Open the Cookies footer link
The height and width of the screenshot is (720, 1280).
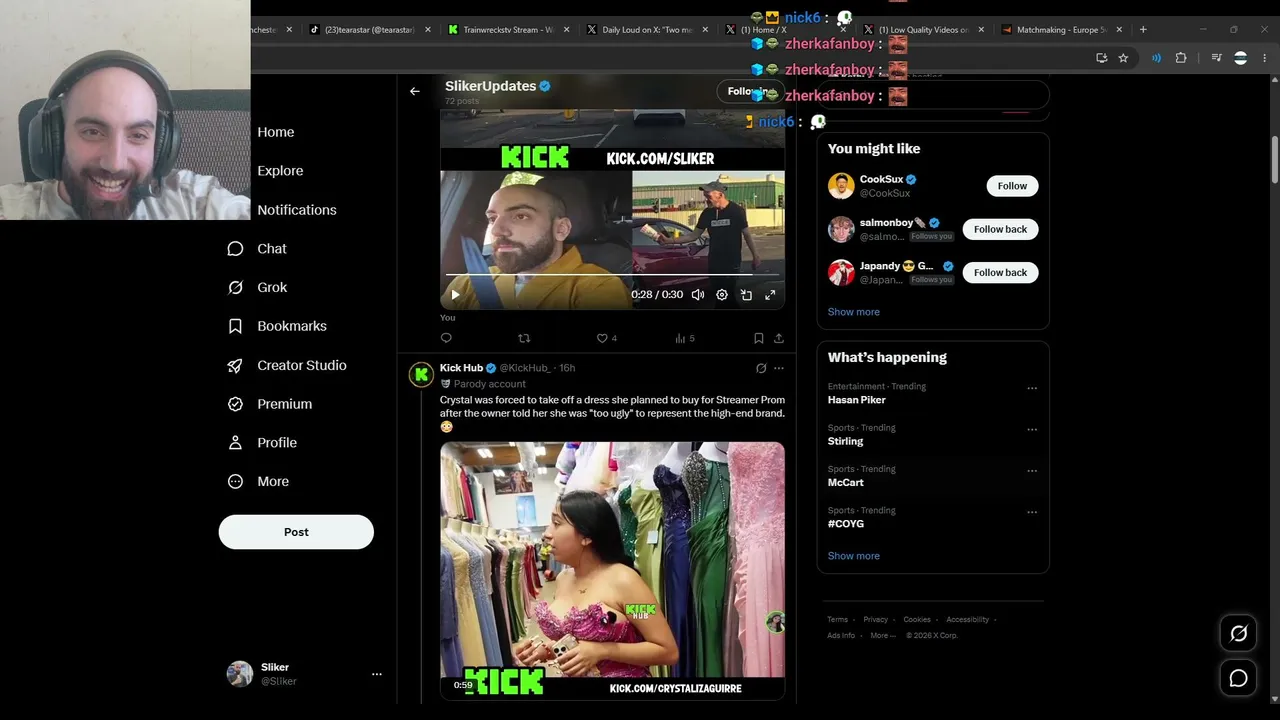pyautogui.click(x=917, y=620)
